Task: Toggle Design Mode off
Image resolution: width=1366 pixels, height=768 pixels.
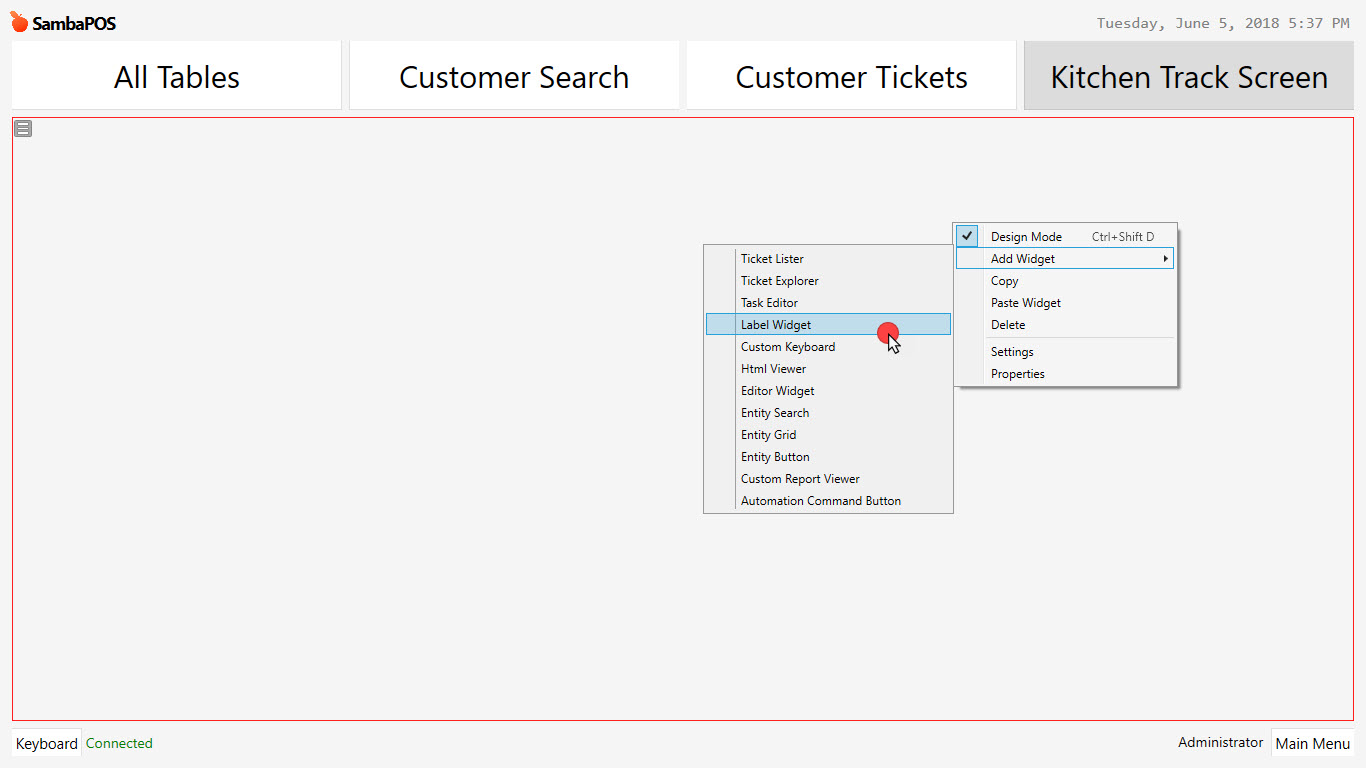Action: tap(1026, 236)
